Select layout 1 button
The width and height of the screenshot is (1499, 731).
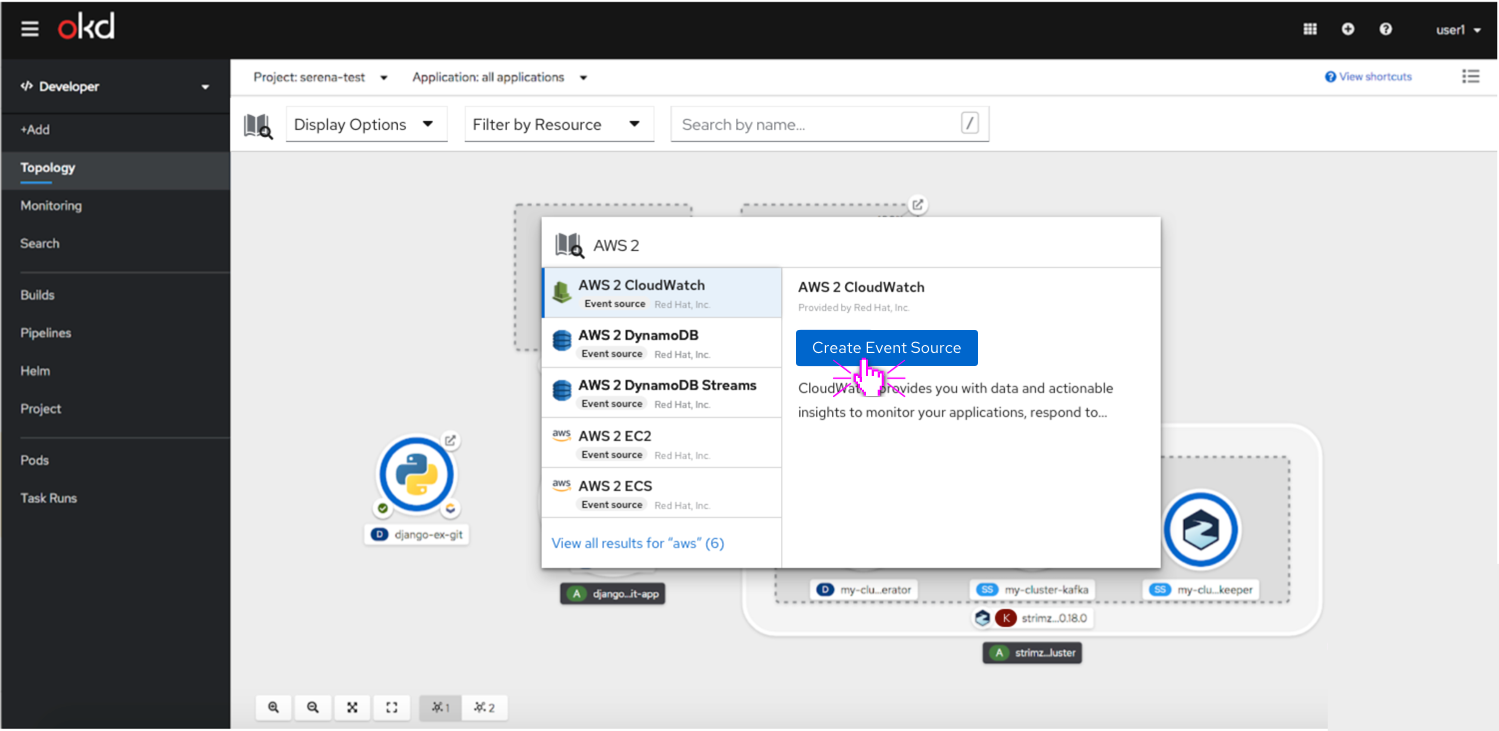[441, 708]
